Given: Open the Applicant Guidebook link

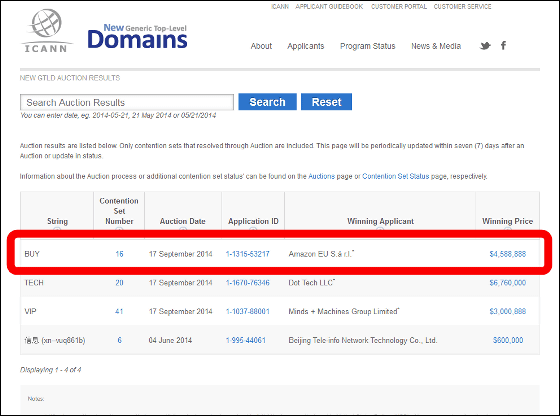Looking at the screenshot, I should pos(329,6).
